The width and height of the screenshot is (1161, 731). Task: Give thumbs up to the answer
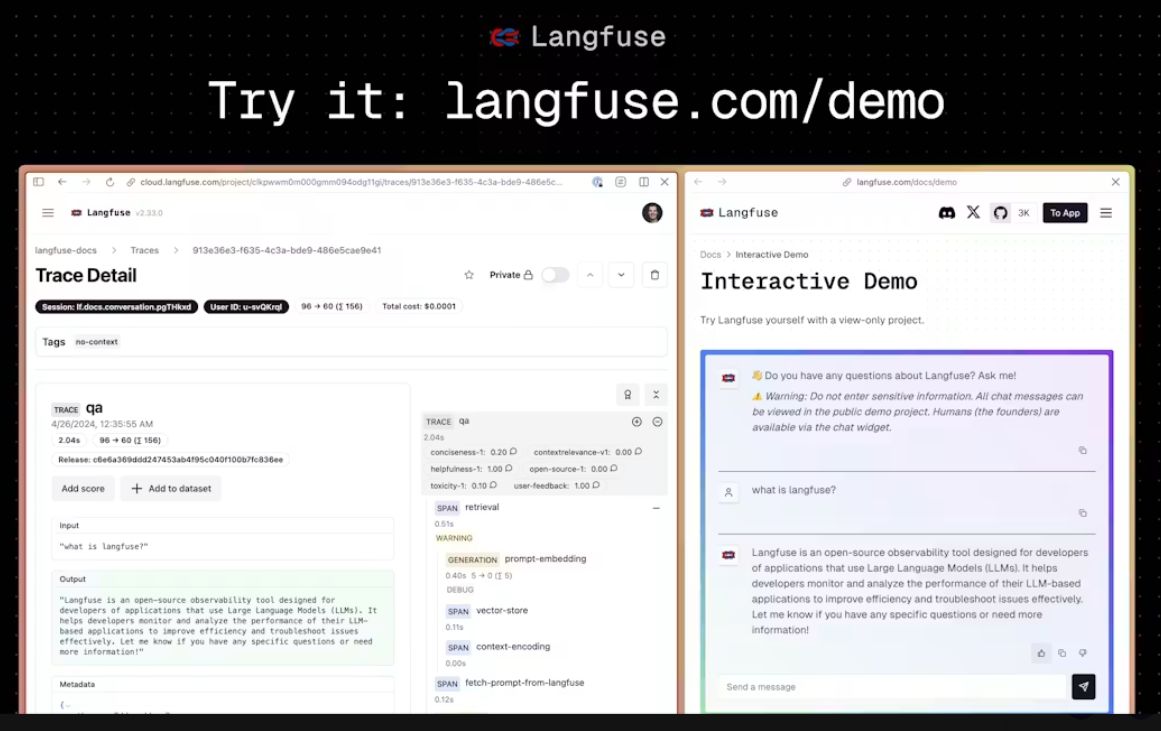[1041, 653]
